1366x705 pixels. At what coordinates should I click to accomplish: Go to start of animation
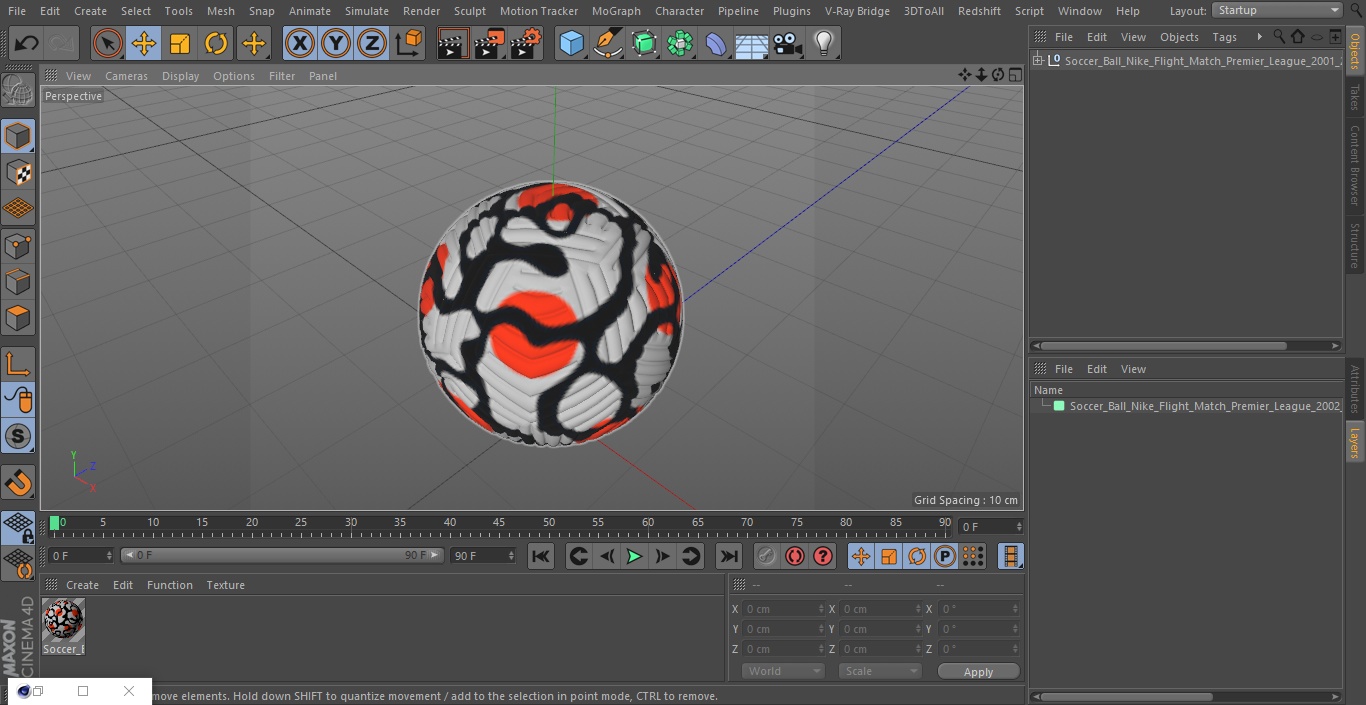click(x=540, y=556)
